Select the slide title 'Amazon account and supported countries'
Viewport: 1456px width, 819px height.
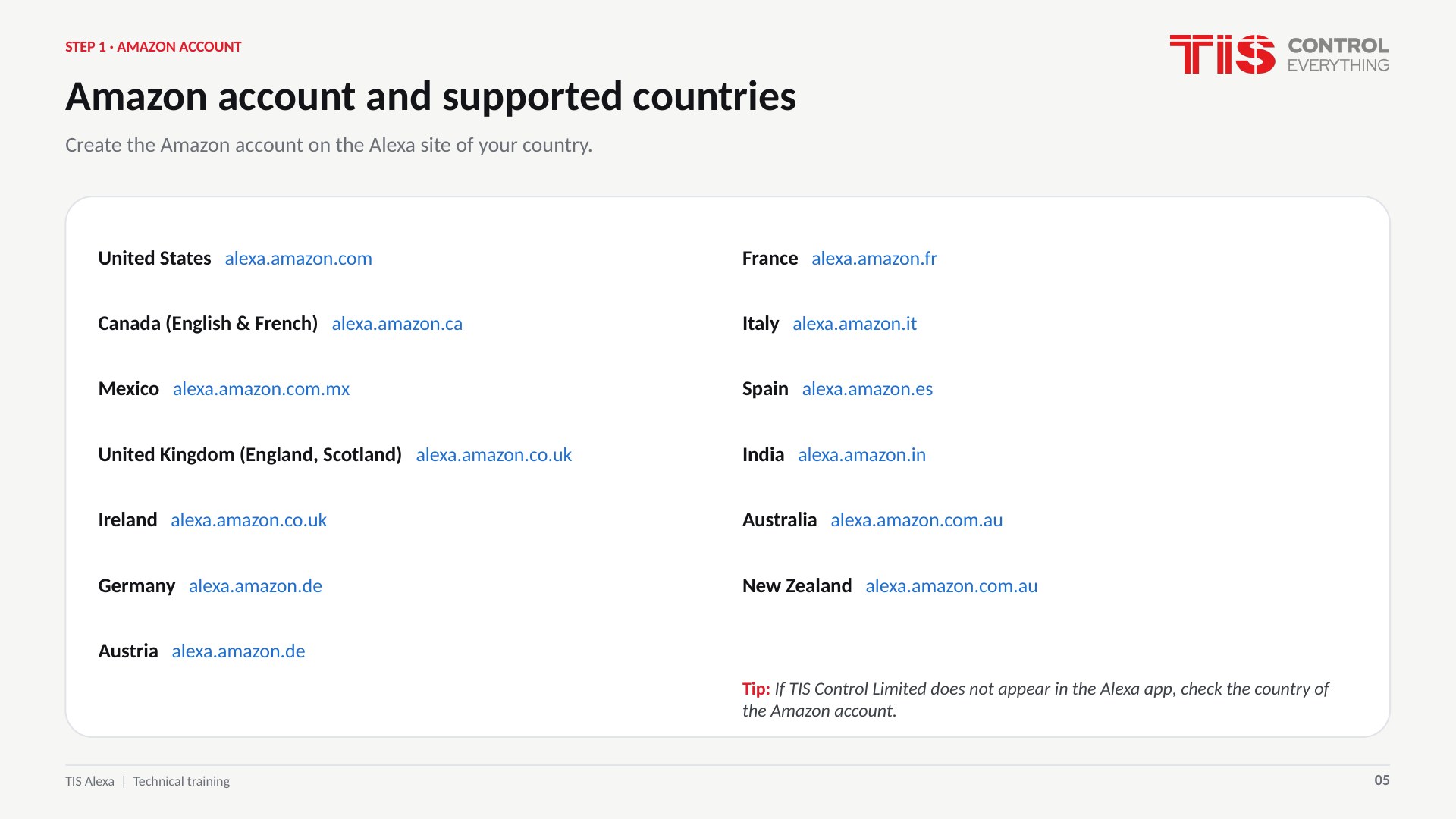coord(431,97)
